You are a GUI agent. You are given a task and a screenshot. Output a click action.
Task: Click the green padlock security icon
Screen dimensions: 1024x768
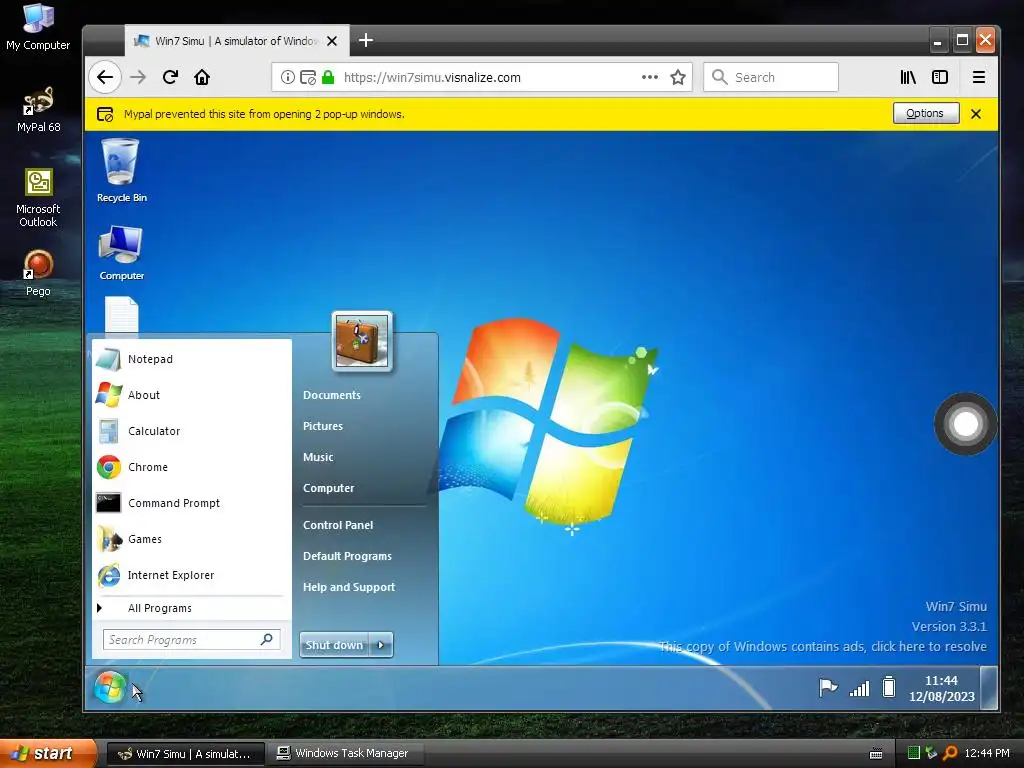(328, 77)
